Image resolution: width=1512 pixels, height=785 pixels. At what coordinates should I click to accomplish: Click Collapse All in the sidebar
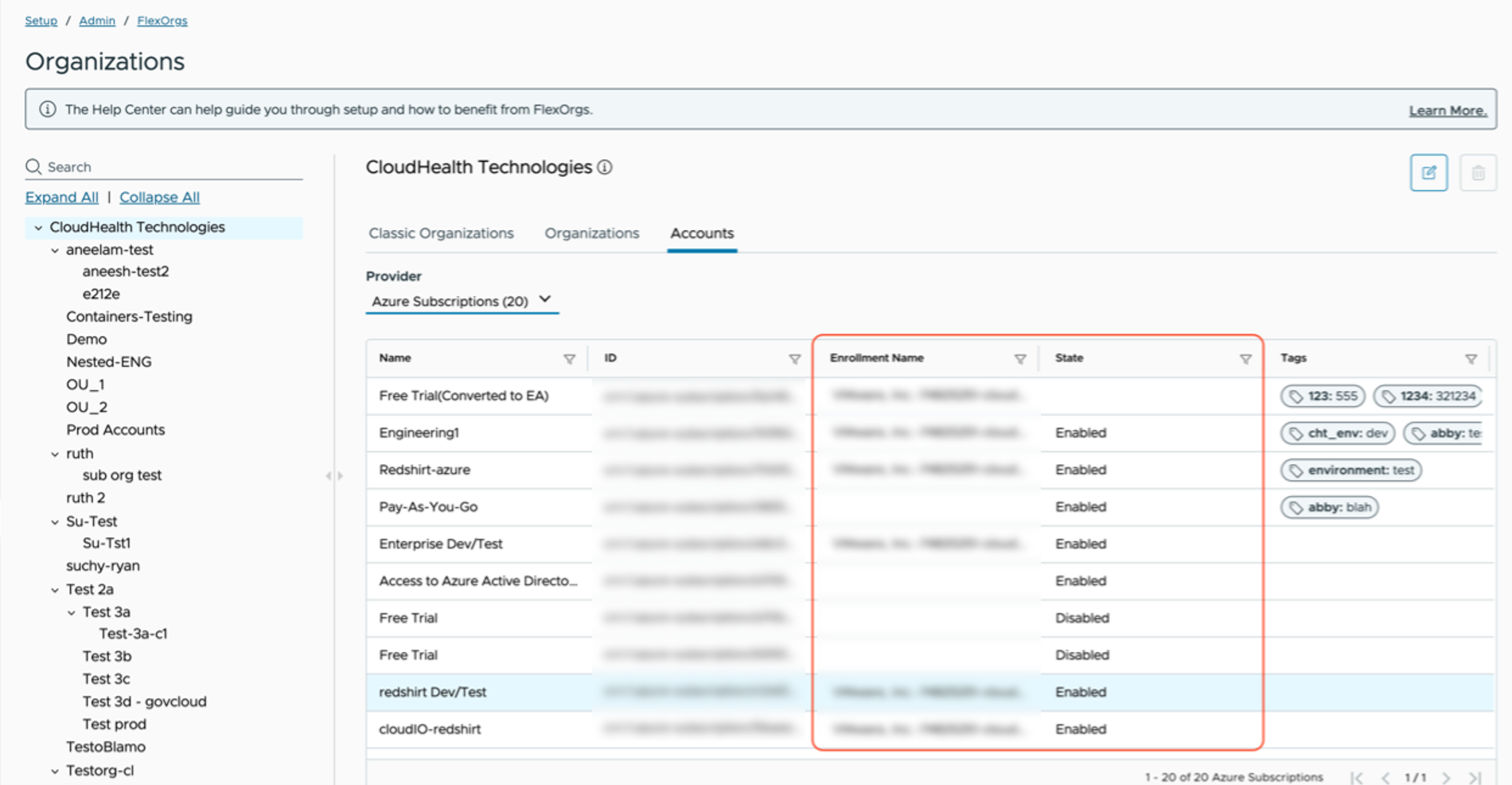(159, 197)
